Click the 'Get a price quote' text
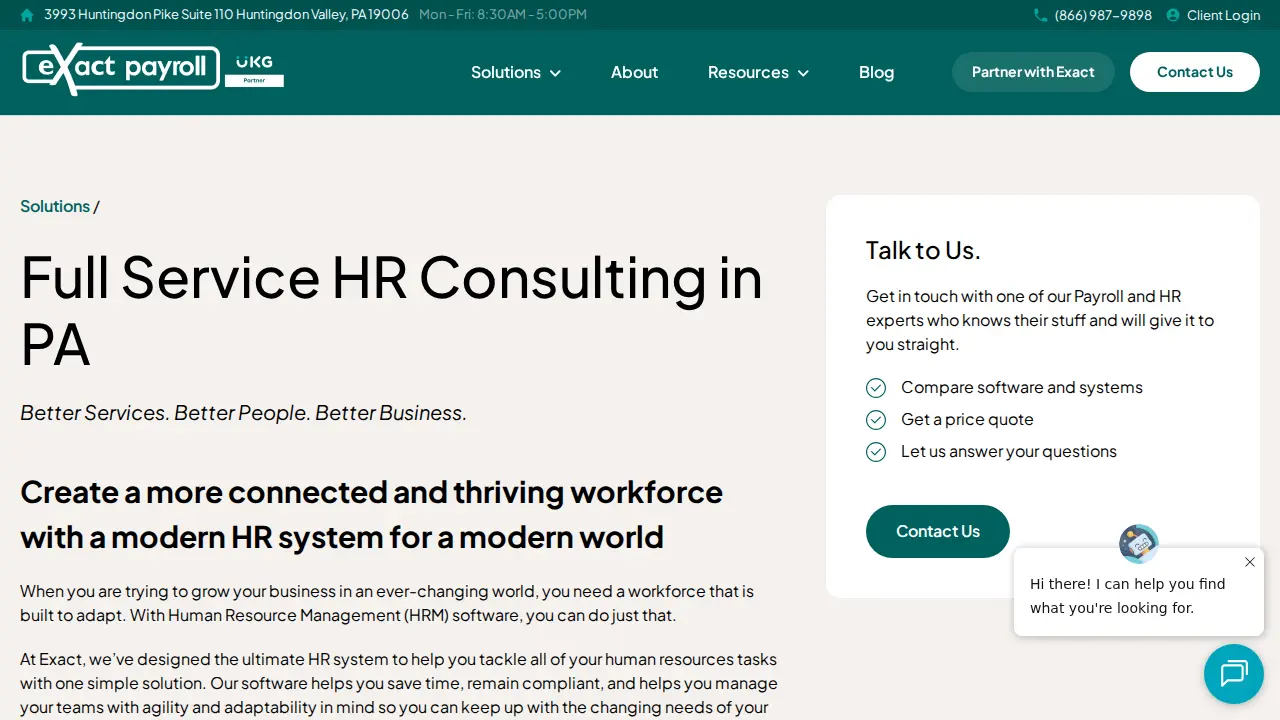 click(x=967, y=419)
